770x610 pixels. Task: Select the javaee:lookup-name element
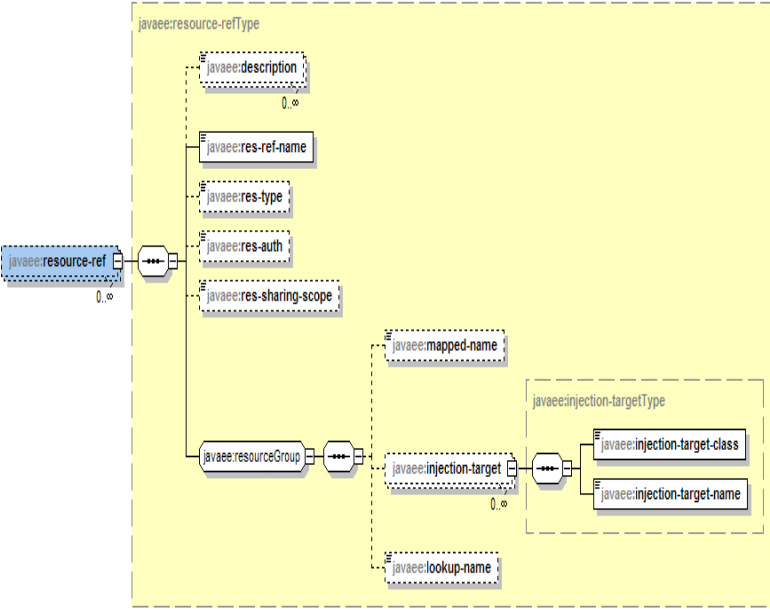coord(441,568)
